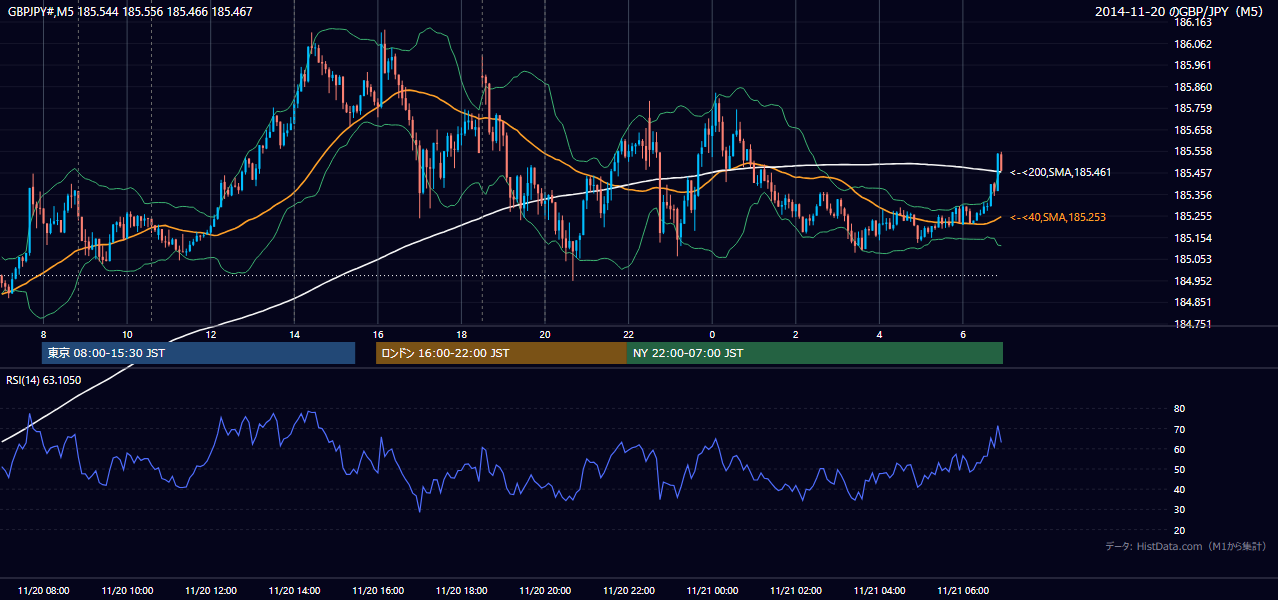Click the 11/20 20:00 time axis label
This screenshot has width=1278, height=600.
point(545,591)
